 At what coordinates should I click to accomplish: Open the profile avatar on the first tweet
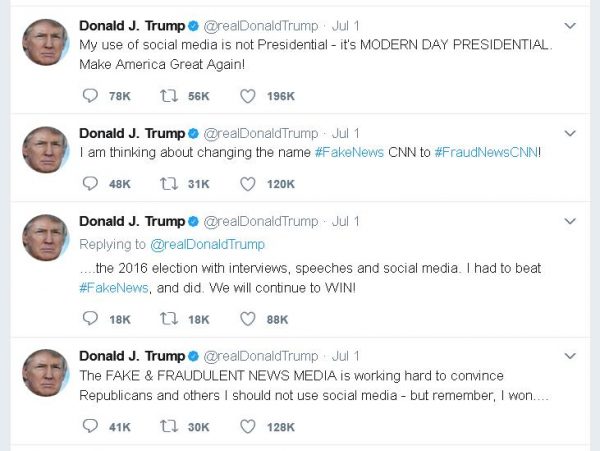coord(45,42)
